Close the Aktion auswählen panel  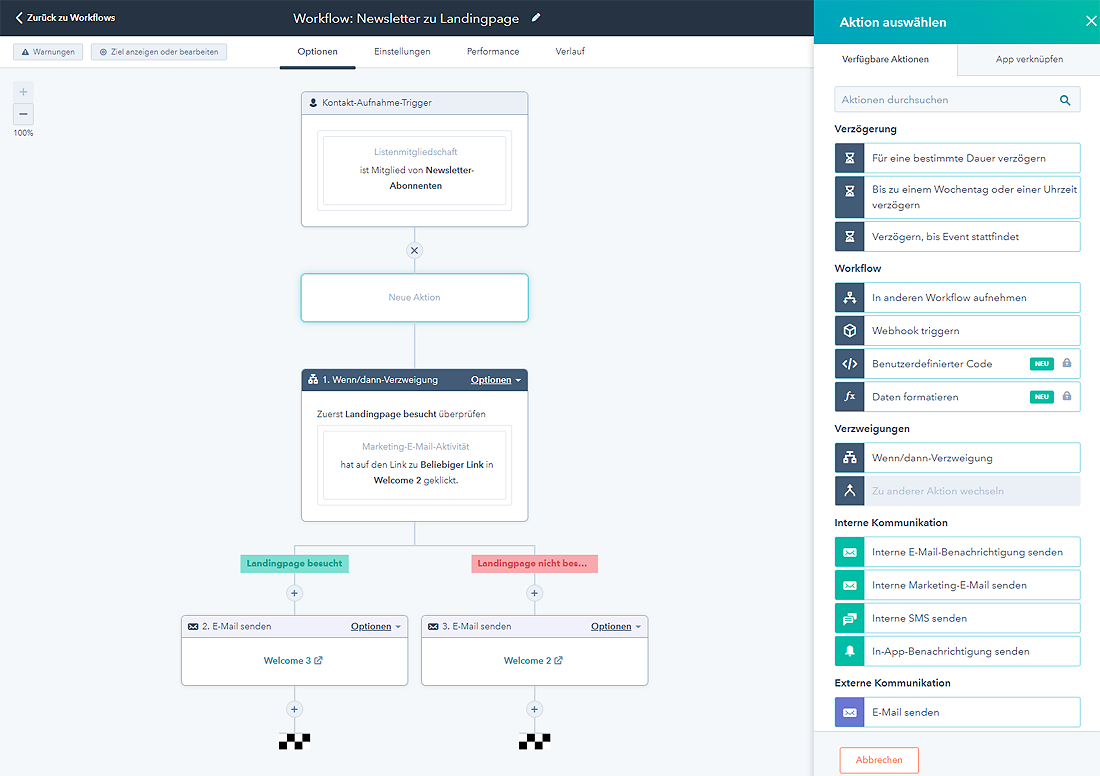(x=1091, y=21)
